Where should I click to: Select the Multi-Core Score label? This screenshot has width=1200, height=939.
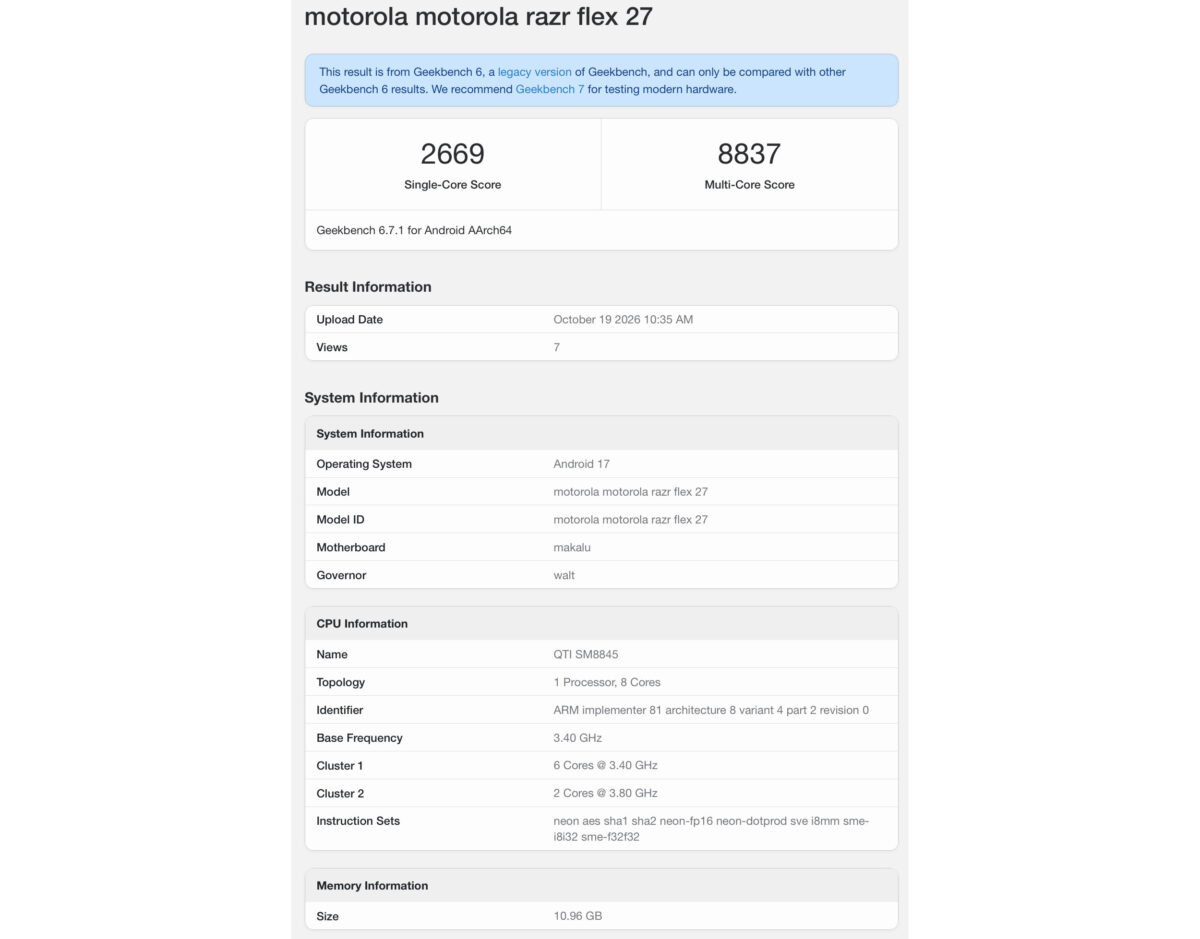pos(749,185)
